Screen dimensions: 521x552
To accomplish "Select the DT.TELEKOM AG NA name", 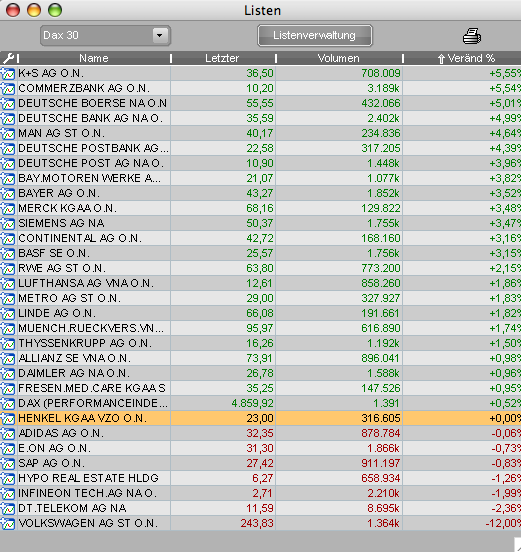I will [72, 508].
